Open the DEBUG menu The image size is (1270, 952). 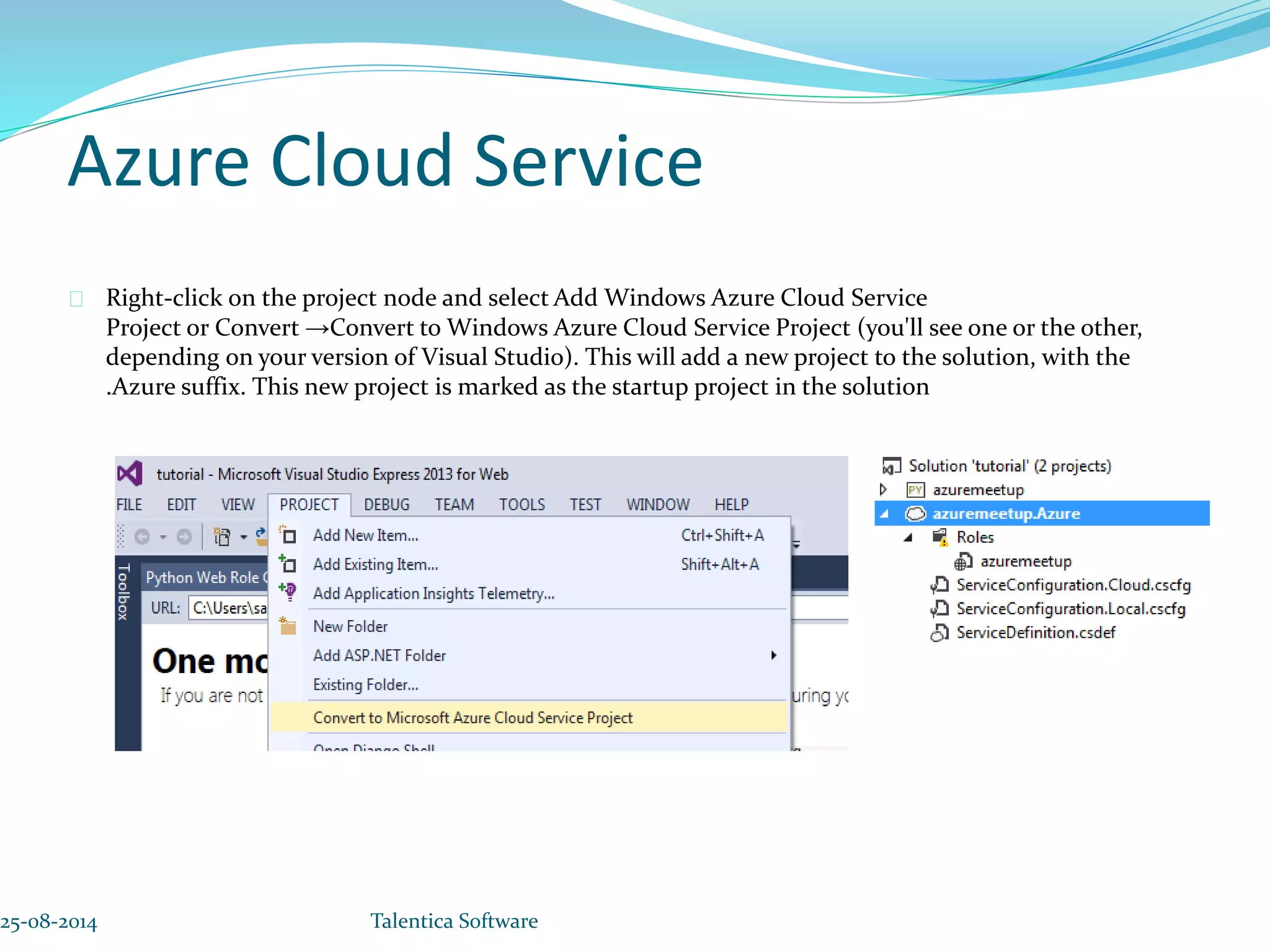click(387, 505)
